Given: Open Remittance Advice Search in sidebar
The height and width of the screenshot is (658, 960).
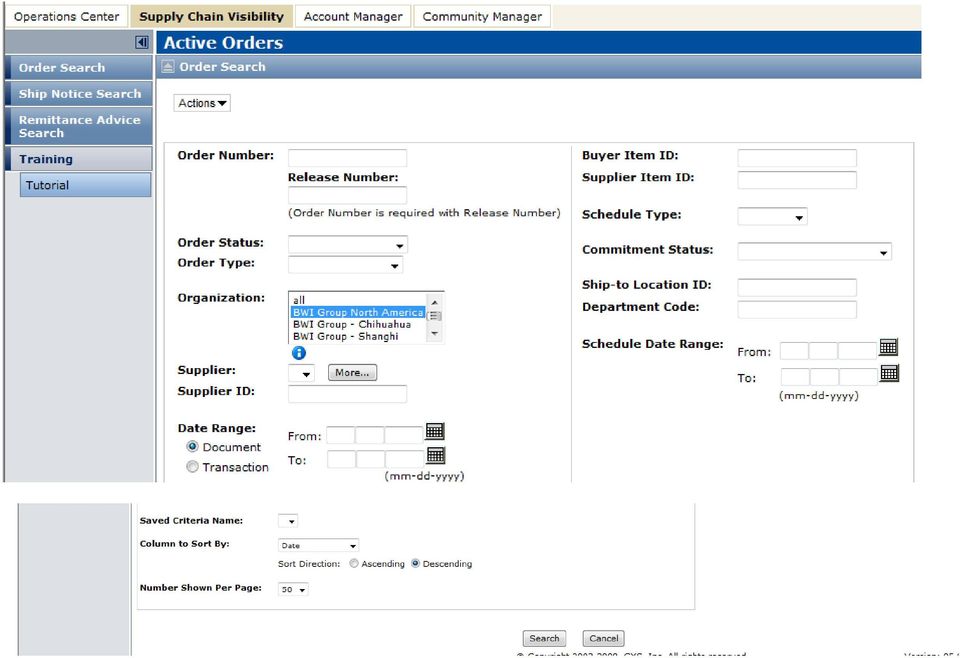Looking at the screenshot, I should 79,126.
